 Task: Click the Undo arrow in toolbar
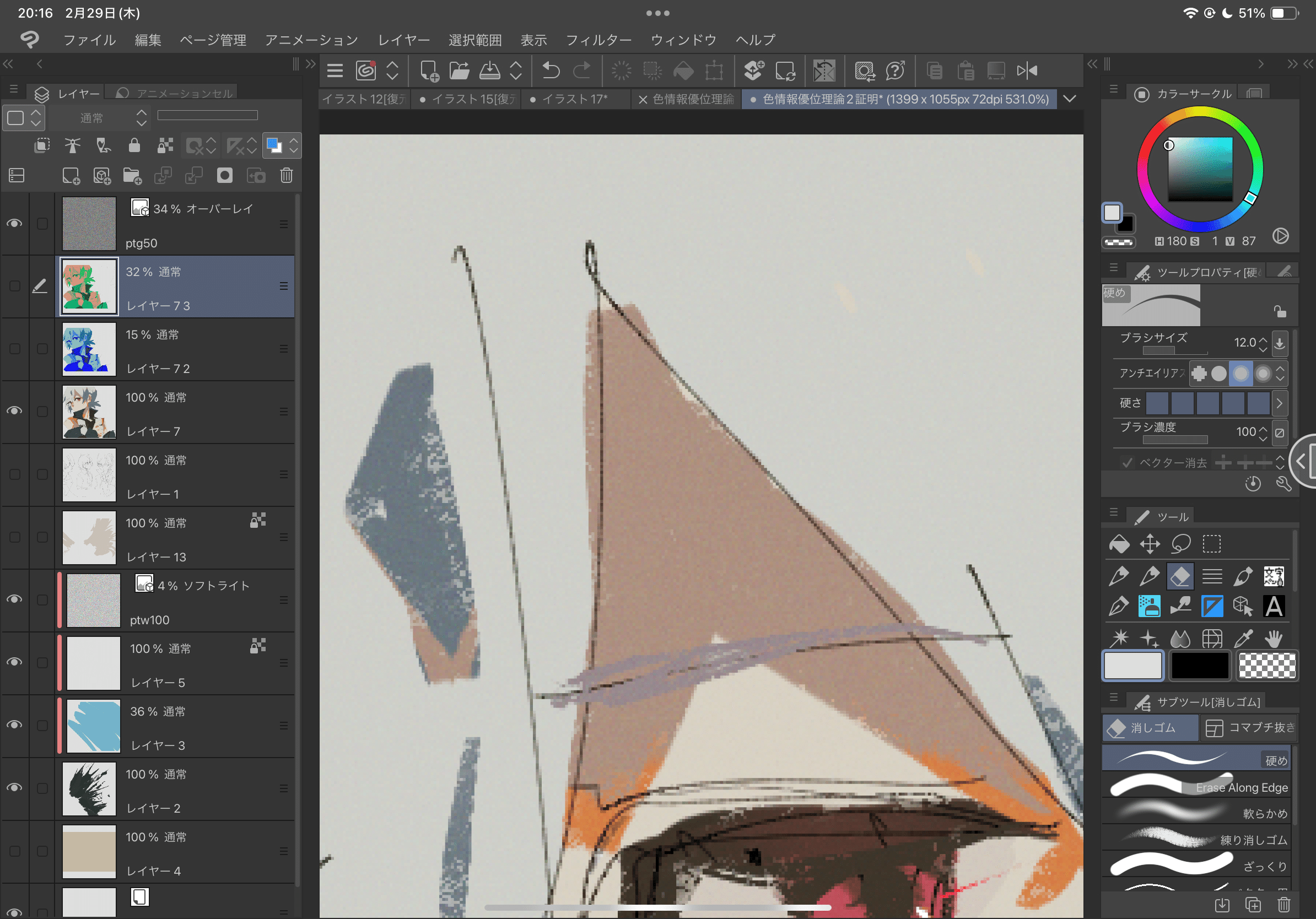pyautogui.click(x=551, y=71)
